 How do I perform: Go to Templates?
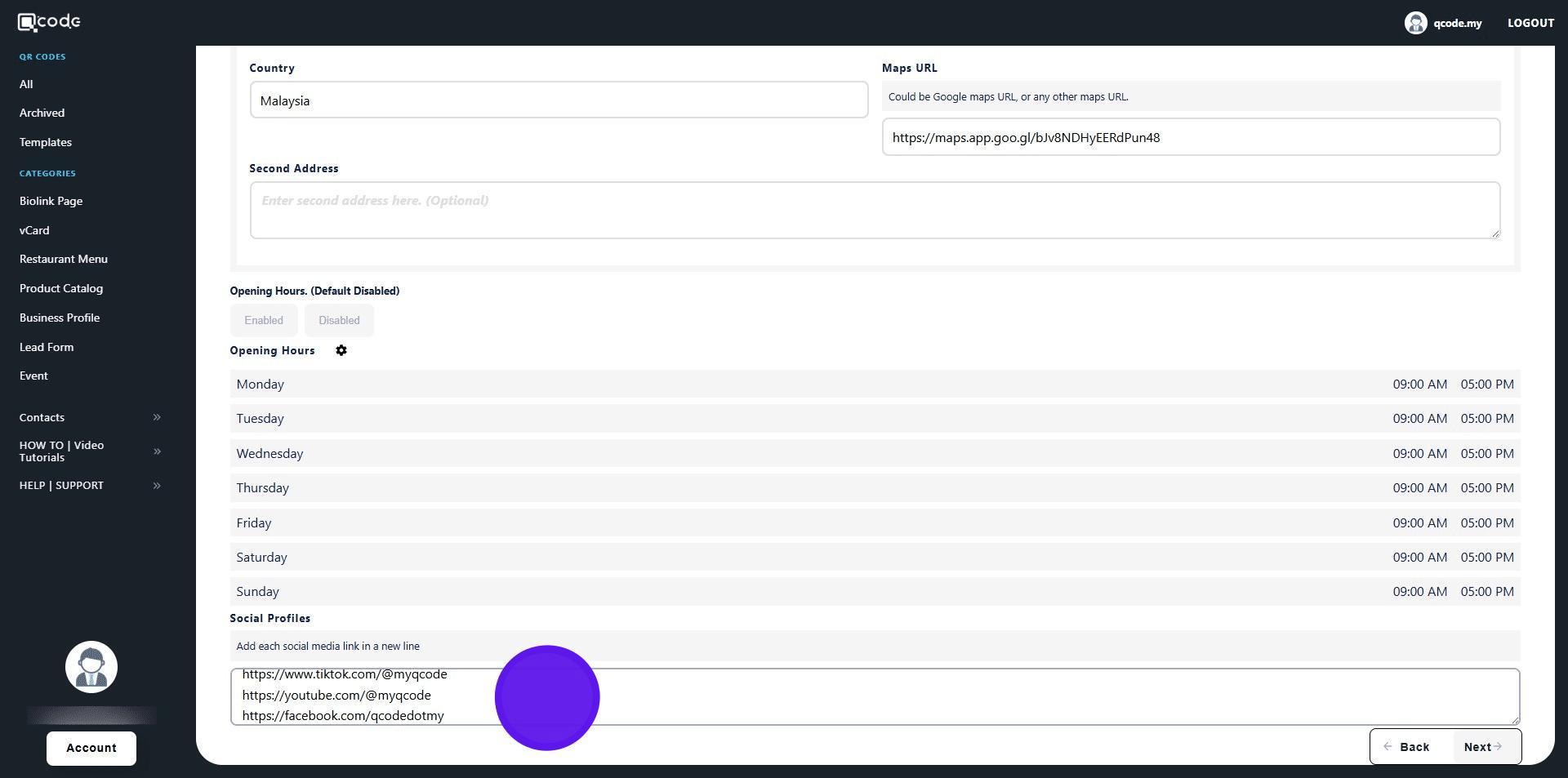46,142
